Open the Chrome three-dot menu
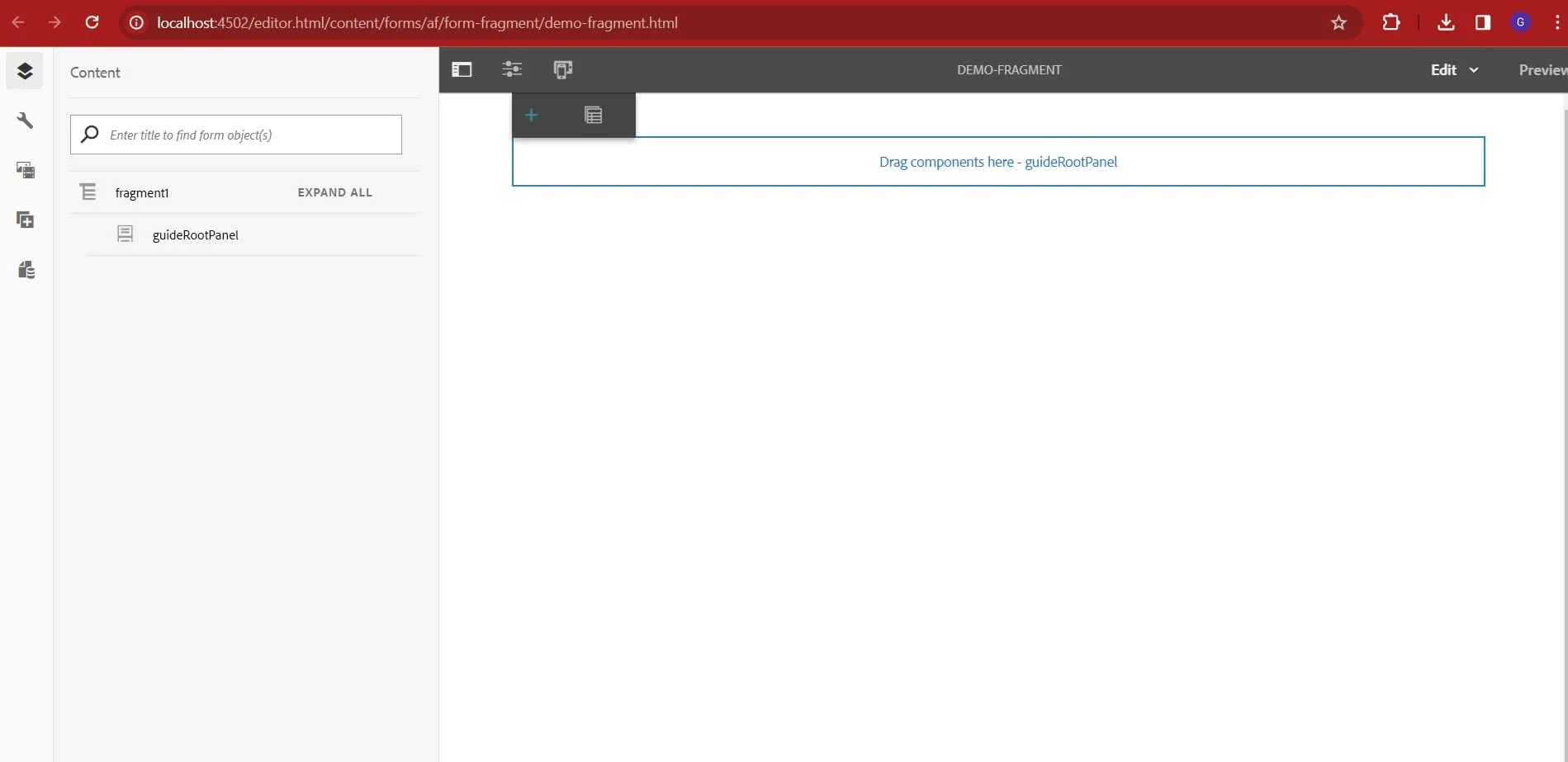This screenshot has height=762, width=1568. (1556, 22)
